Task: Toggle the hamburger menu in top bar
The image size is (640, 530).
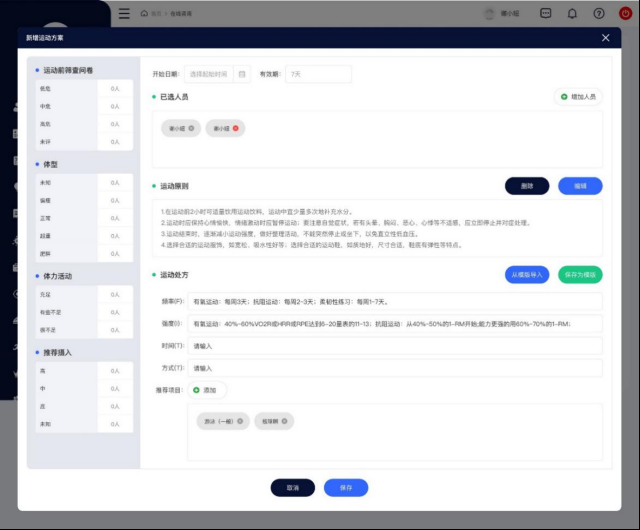Action: point(124,13)
